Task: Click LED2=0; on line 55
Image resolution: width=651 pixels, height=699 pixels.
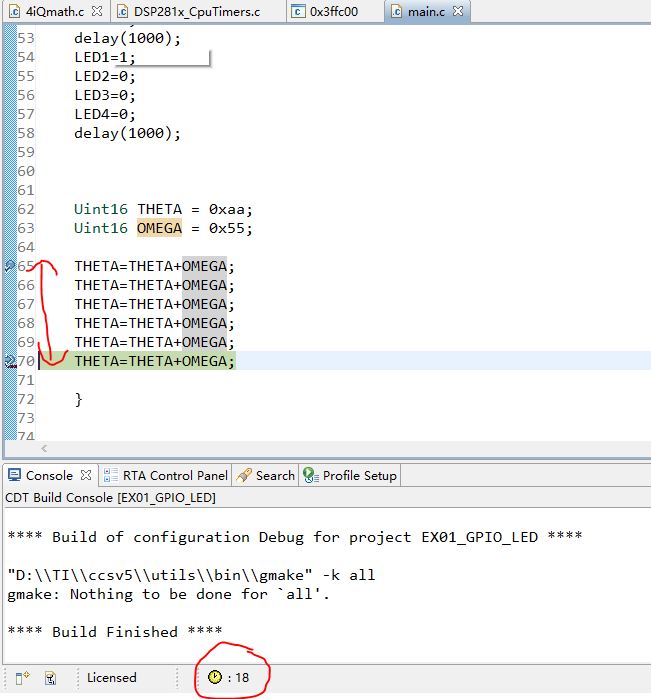Action: coord(105,76)
